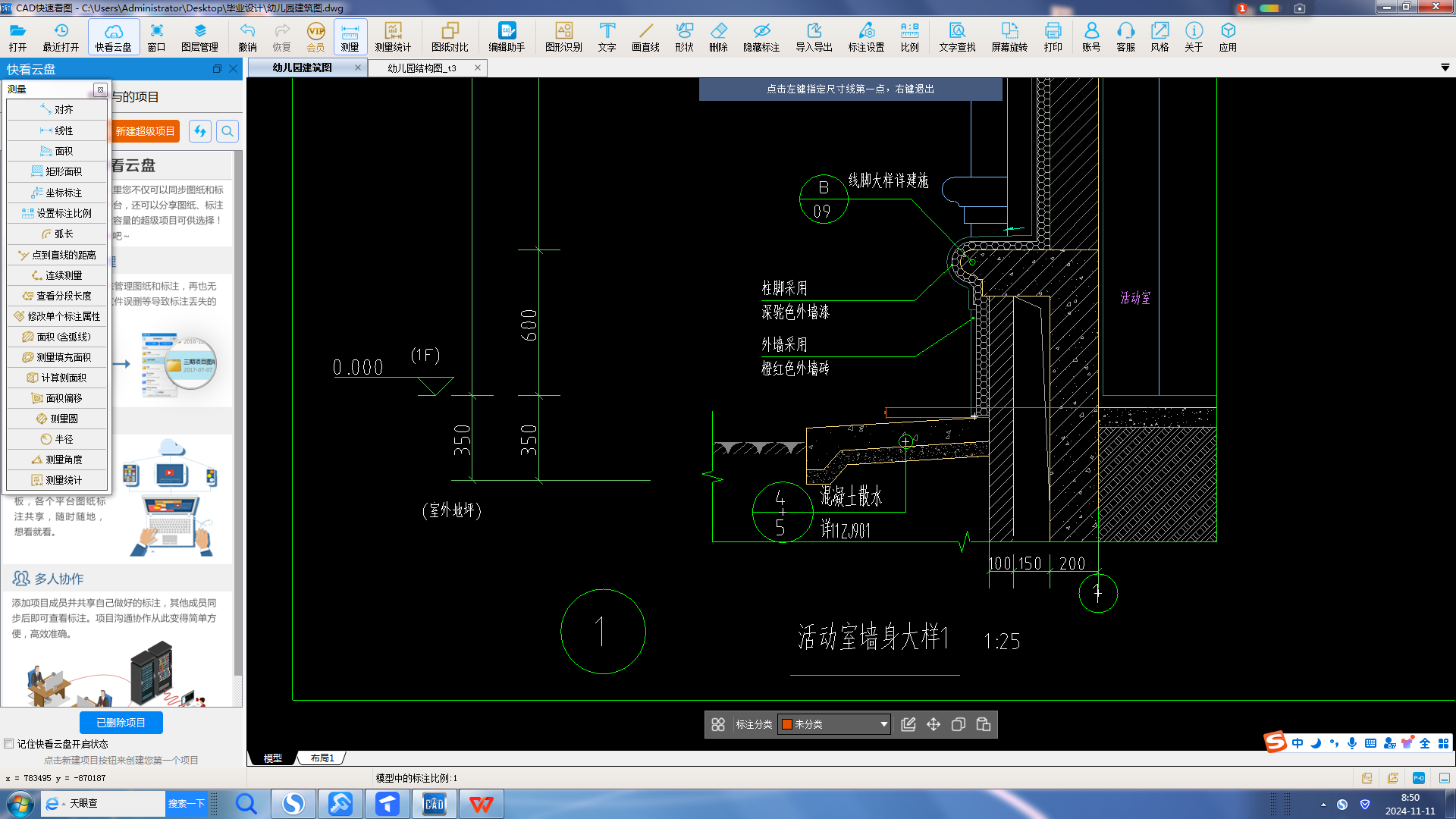Choose 测量圆 circle measurement
The image size is (1456, 819).
(x=58, y=419)
